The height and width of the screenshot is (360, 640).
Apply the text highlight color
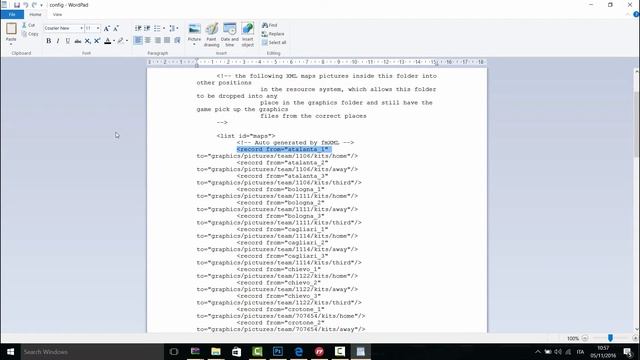click(120, 41)
